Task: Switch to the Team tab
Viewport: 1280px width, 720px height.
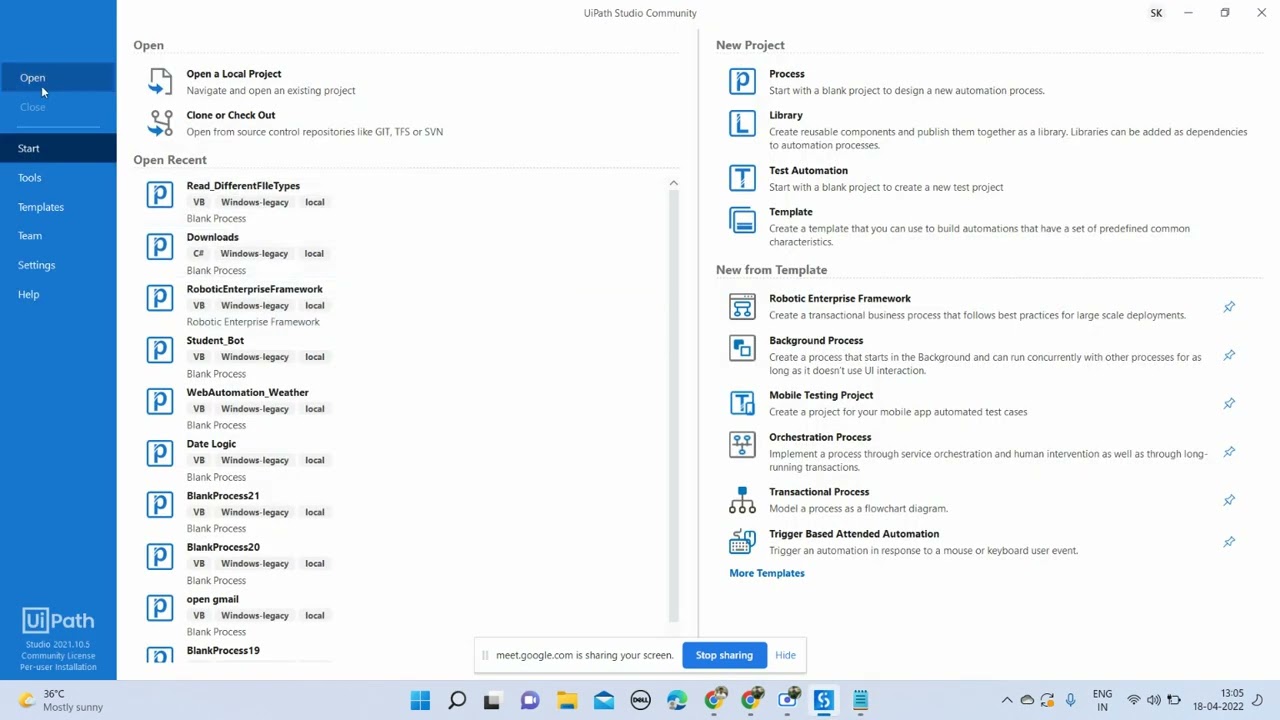Action: tap(58, 236)
